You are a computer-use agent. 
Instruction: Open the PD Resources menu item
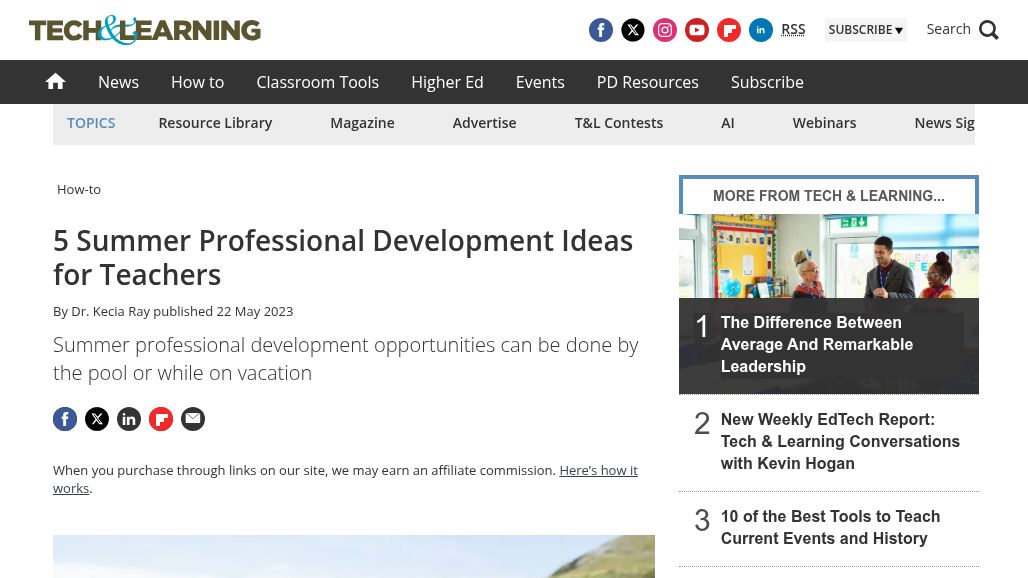coord(647,82)
